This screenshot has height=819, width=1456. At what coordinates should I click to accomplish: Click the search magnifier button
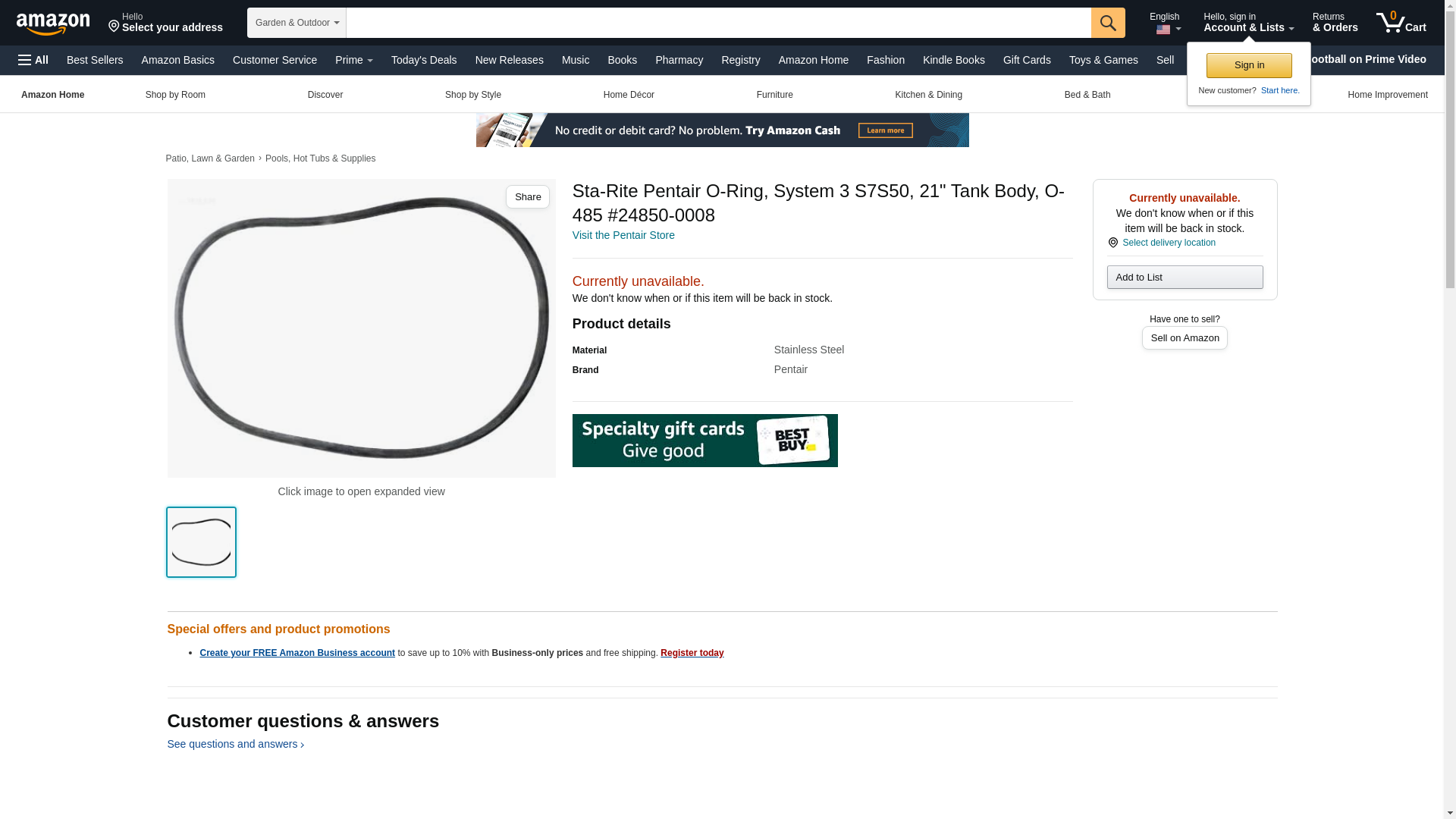tap(1108, 23)
